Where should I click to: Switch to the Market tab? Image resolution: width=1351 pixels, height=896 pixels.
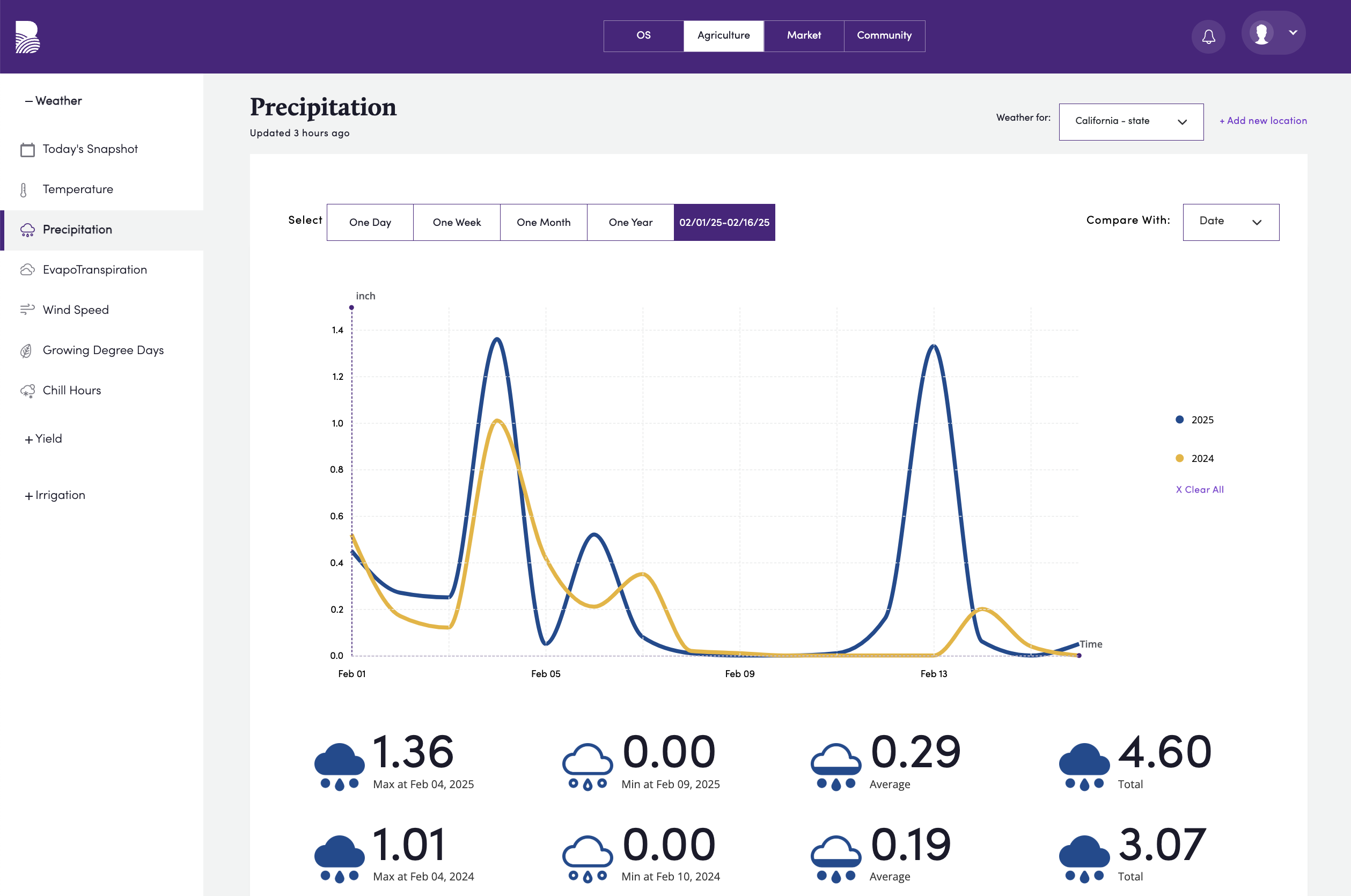coord(804,36)
